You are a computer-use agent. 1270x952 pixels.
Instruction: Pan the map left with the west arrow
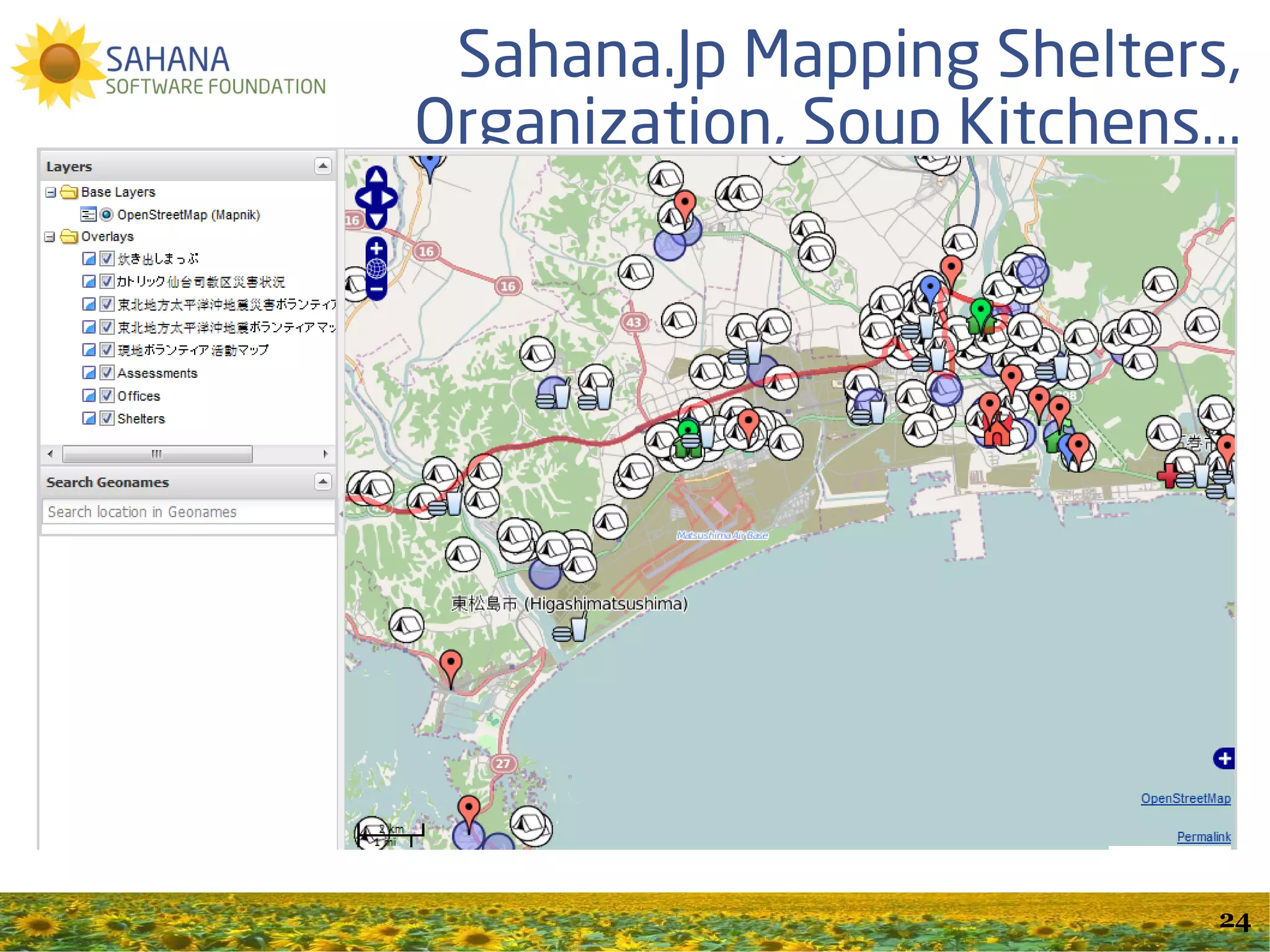tap(365, 198)
